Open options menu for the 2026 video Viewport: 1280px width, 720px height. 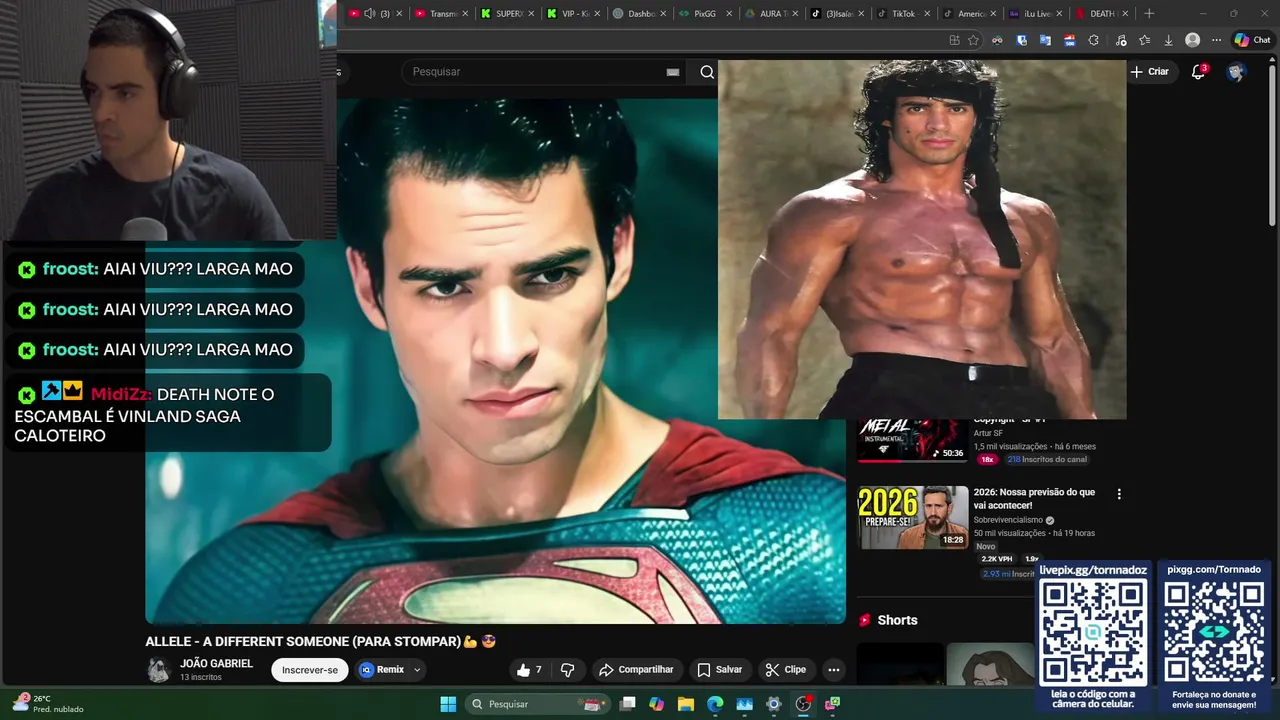coord(1119,494)
